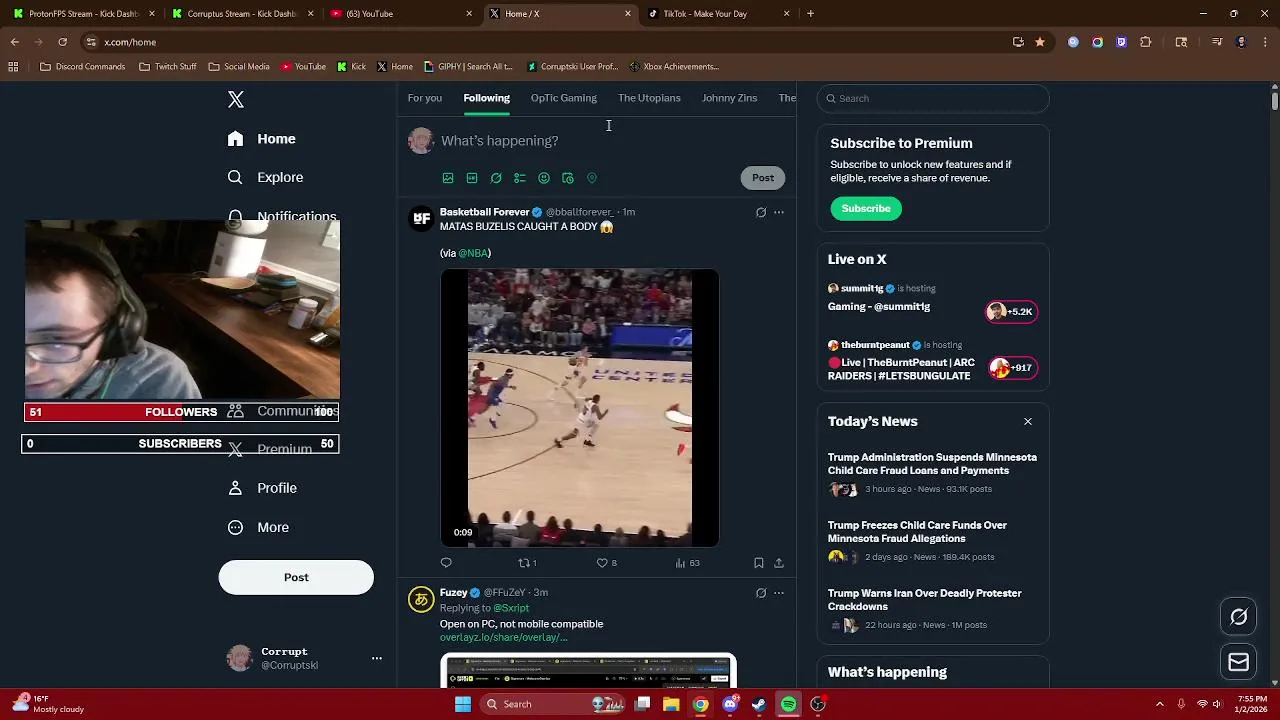1280x720 pixels.
Task: Click the composer Post button
Action: click(763, 178)
